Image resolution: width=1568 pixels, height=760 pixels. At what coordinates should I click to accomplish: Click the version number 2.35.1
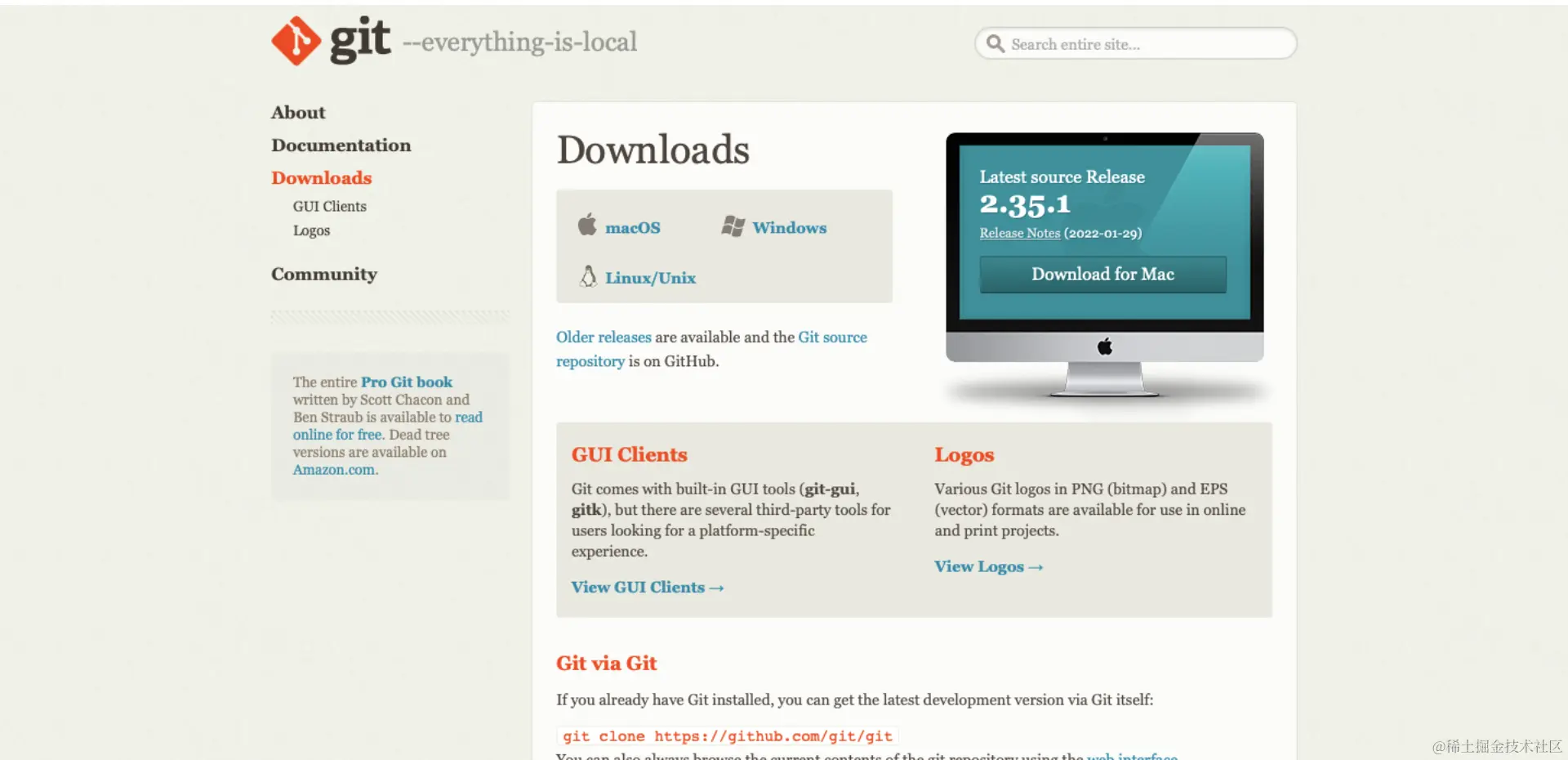(x=1025, y=204)
